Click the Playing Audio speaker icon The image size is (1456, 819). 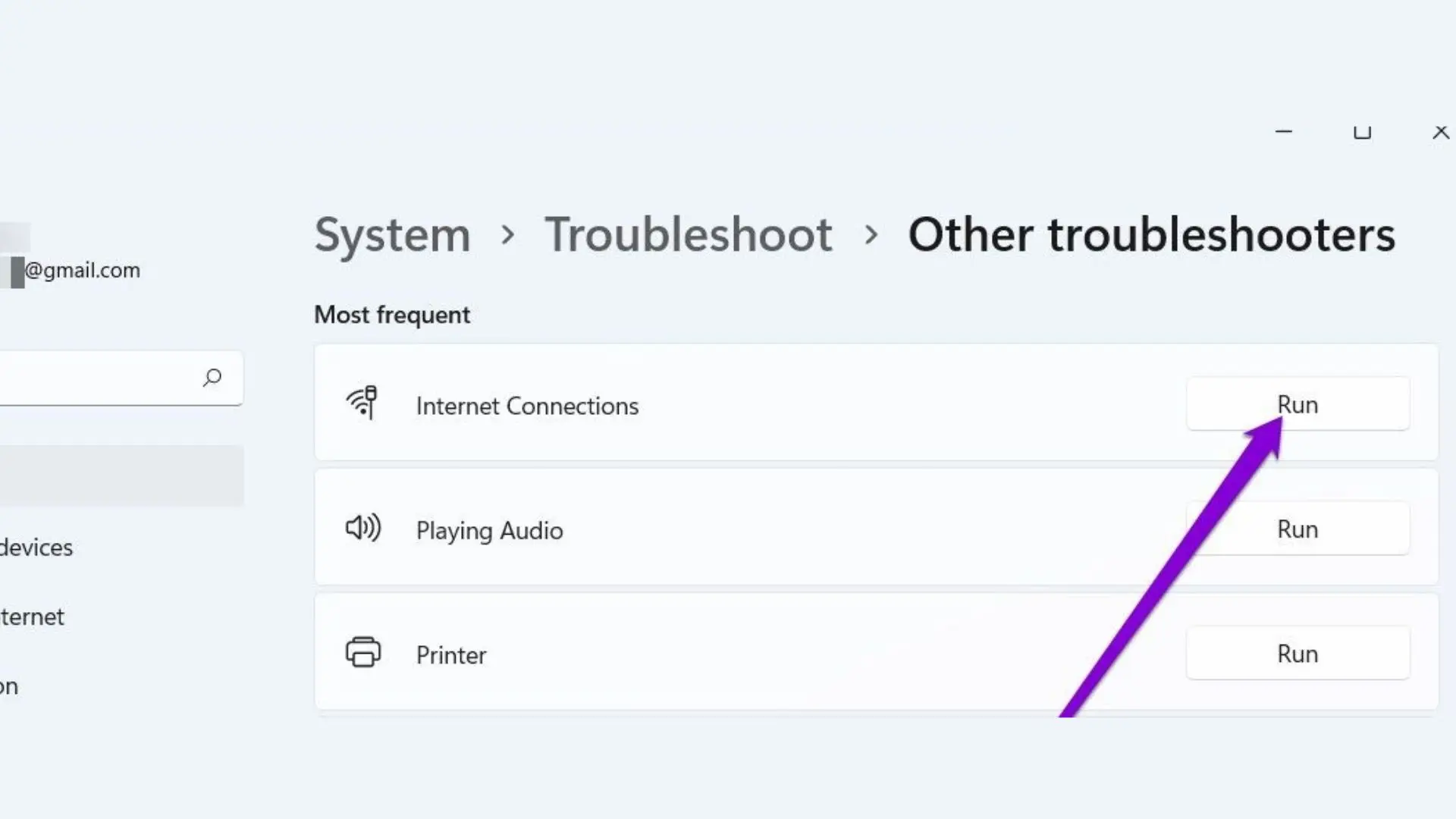tap(362, 528)
